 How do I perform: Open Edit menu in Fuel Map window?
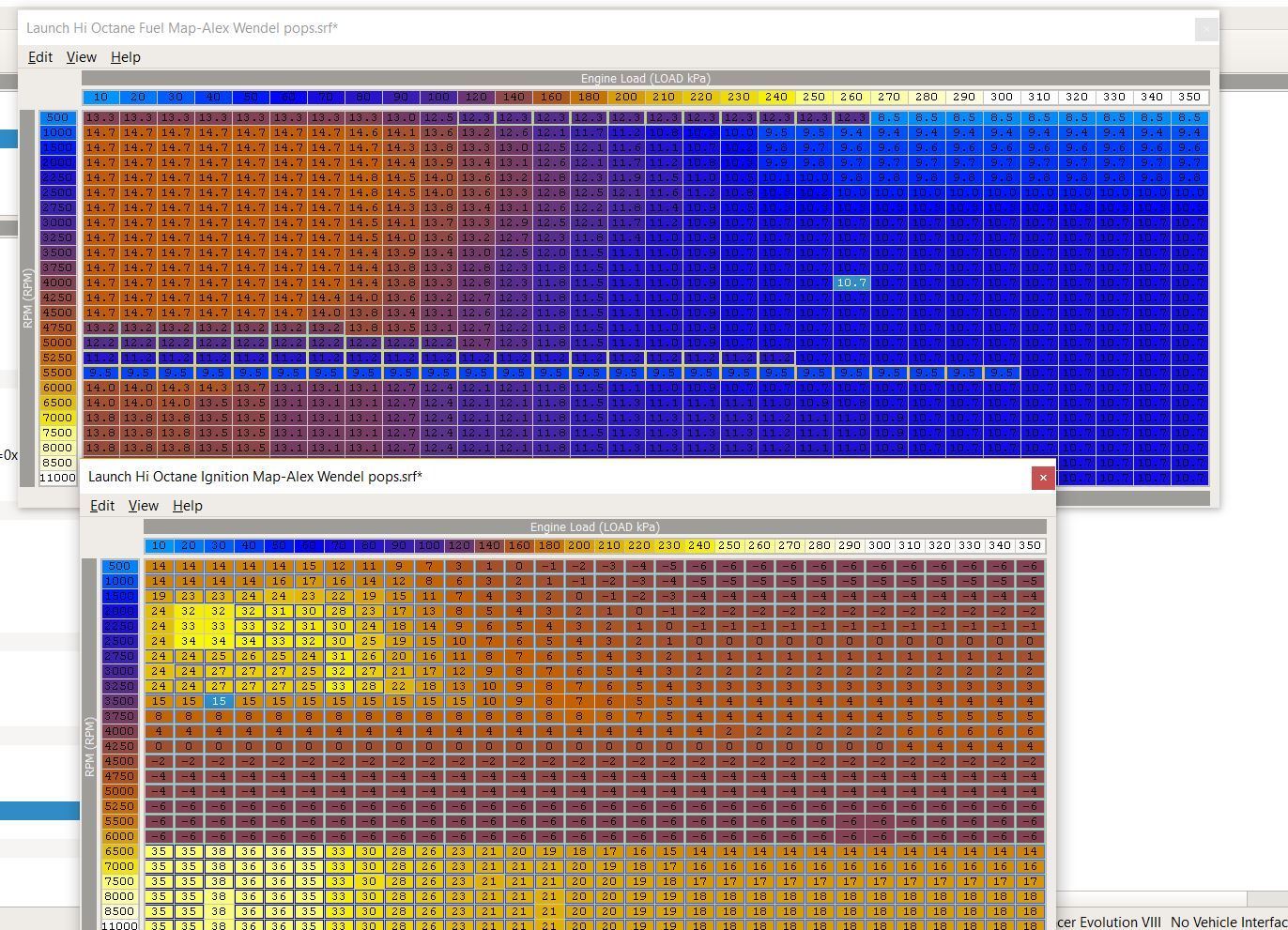pyautogui.click(x=40, y=57)
